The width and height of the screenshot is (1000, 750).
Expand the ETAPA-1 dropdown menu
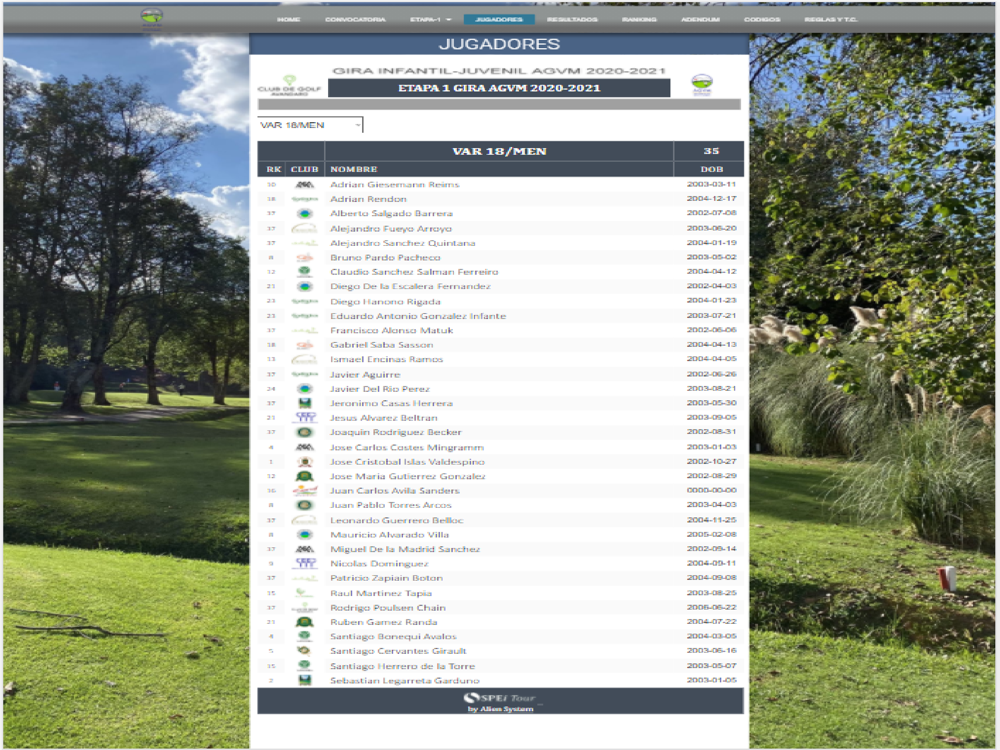[x=430, y=20]
